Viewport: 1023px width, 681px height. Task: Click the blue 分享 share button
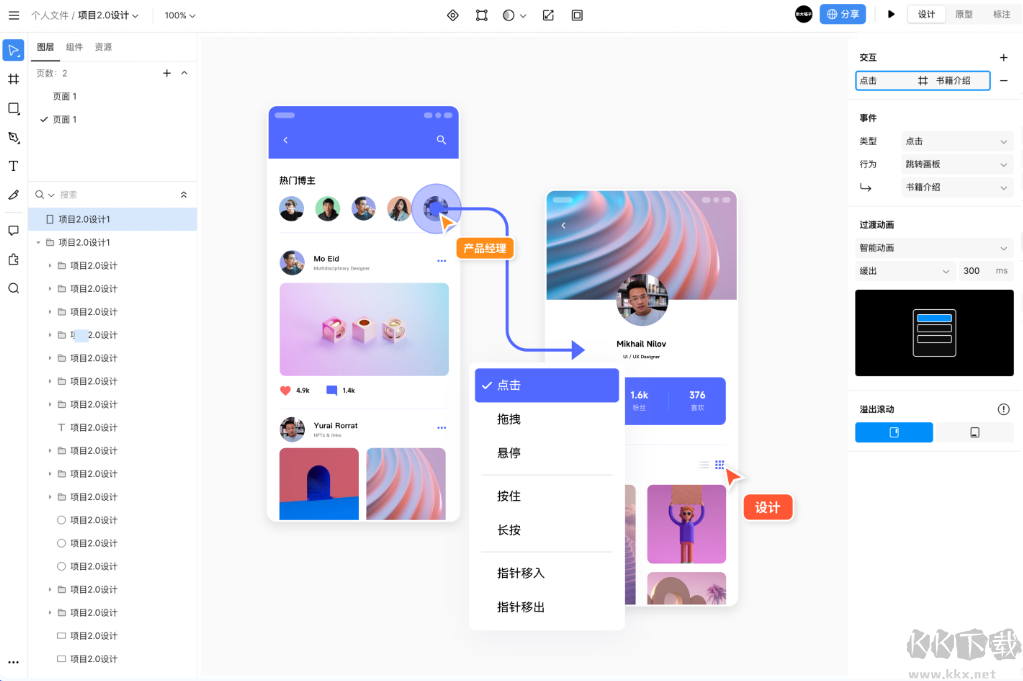coord(842,14)
